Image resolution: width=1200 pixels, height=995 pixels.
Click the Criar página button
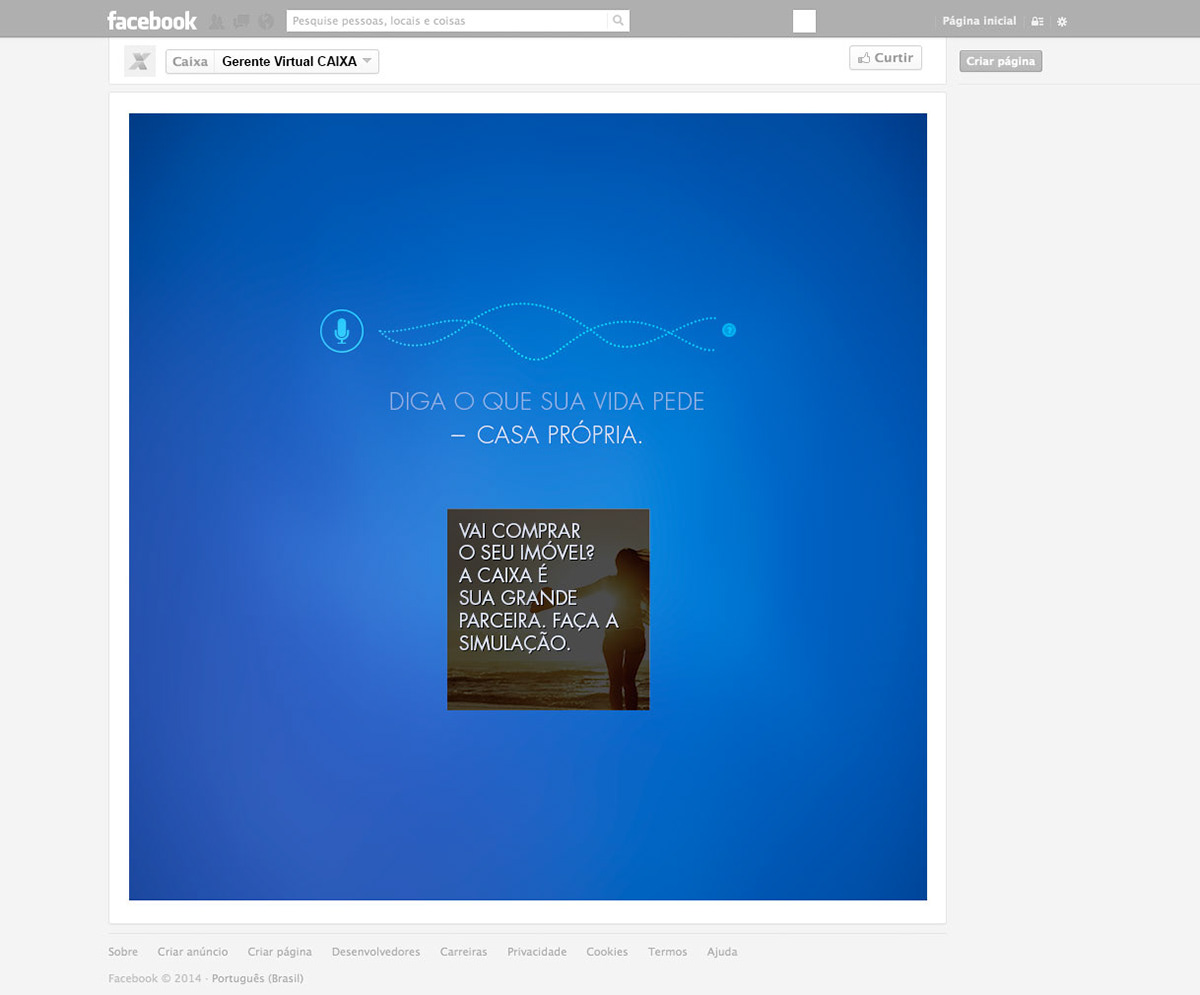[x=1001, y=61]
